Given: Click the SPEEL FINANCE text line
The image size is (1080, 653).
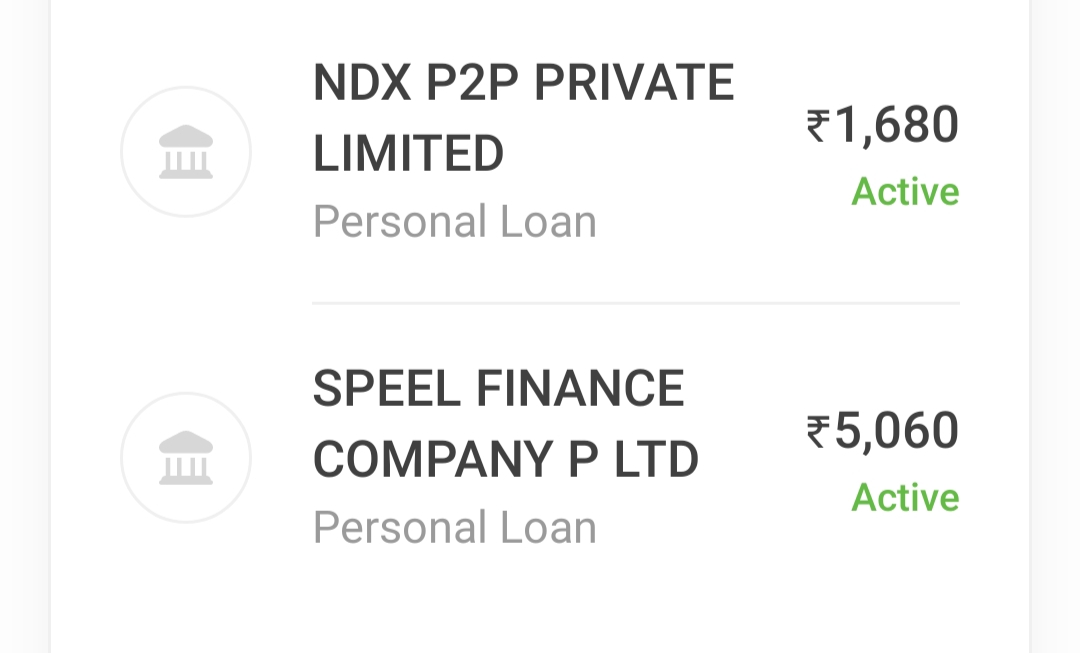Looking at the screenshot, I should 498,389.
